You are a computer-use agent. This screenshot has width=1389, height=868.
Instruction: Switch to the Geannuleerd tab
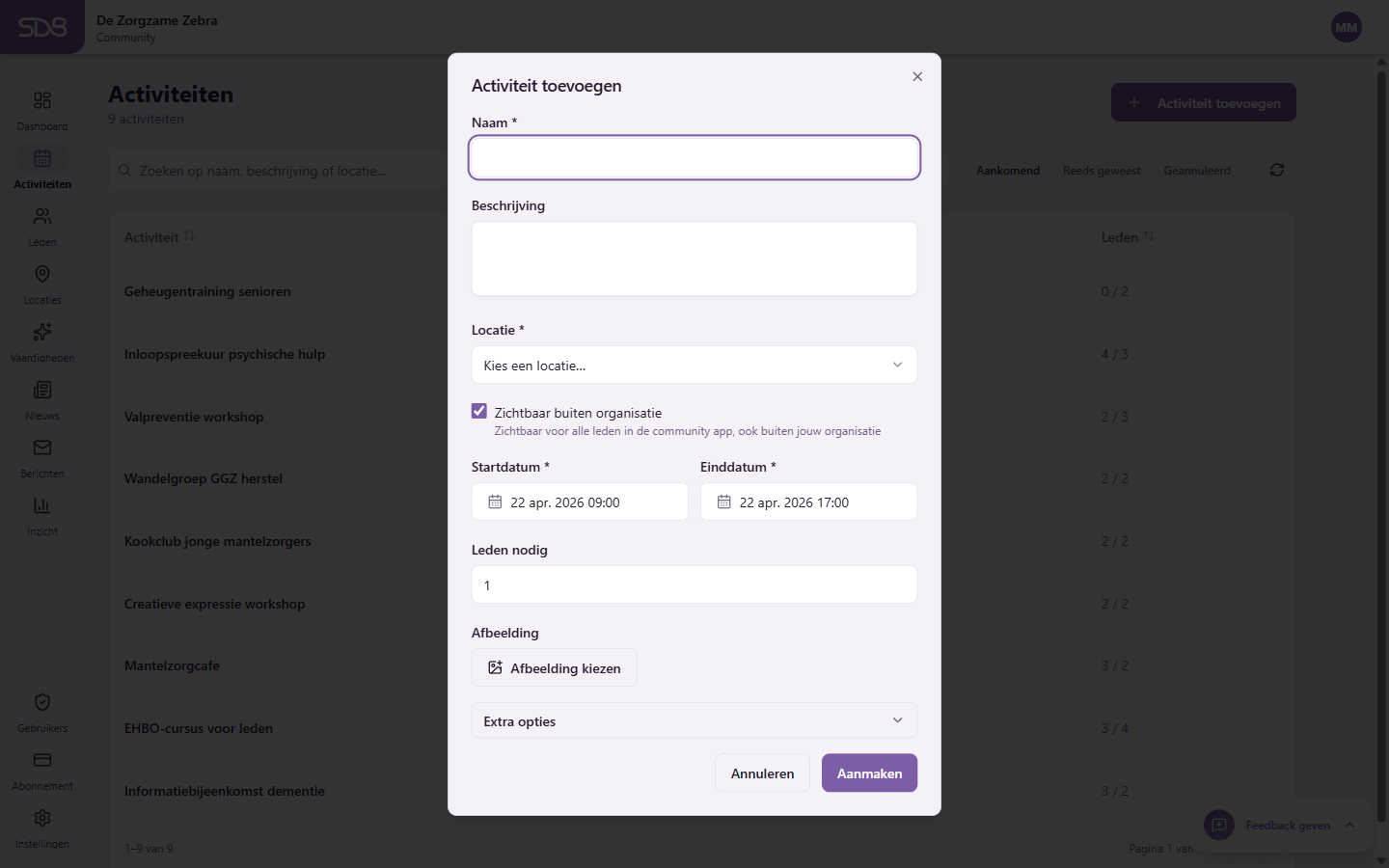(x=1196, y=171)
